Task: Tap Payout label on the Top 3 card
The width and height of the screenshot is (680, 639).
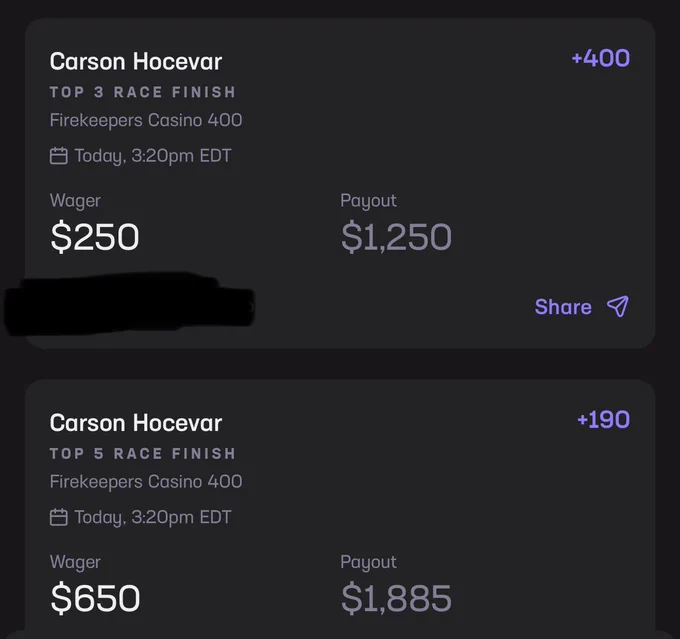Action: (x=368, y=201)
